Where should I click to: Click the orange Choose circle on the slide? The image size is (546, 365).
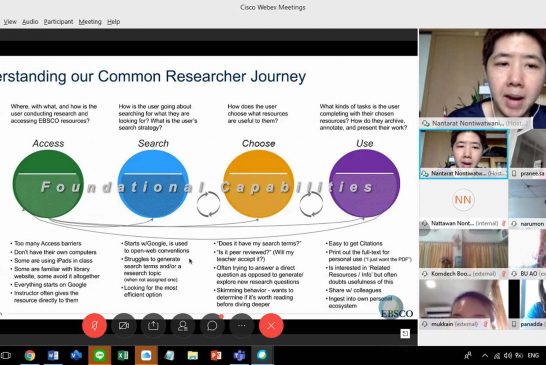pyautogui.click(x=258, y=184)
